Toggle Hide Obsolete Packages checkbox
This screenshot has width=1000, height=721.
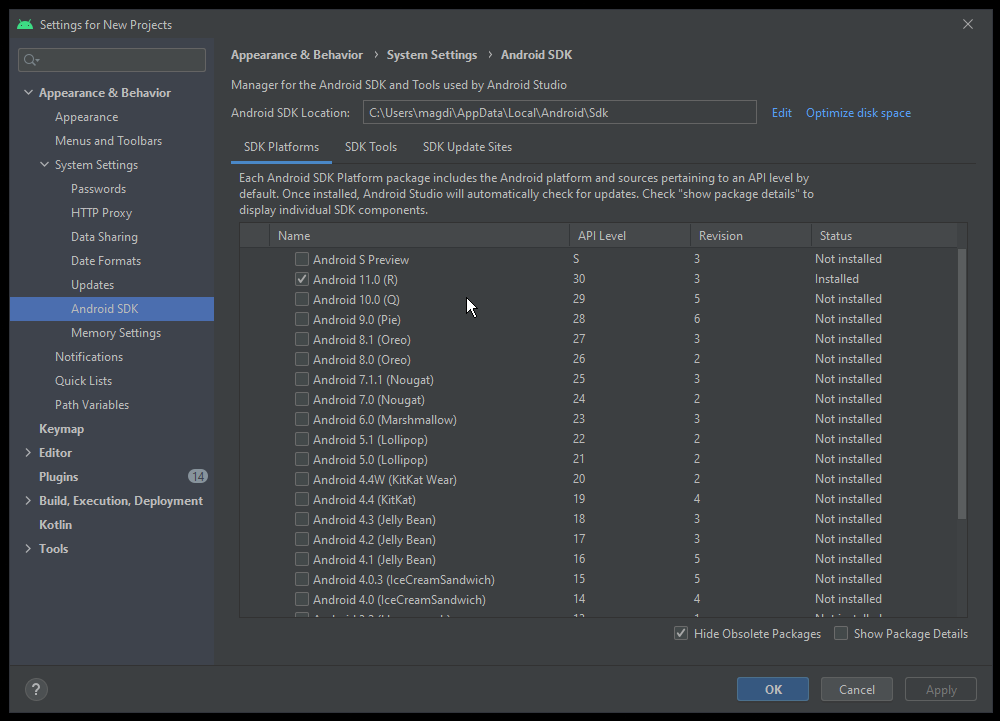(x=681, y=633)
